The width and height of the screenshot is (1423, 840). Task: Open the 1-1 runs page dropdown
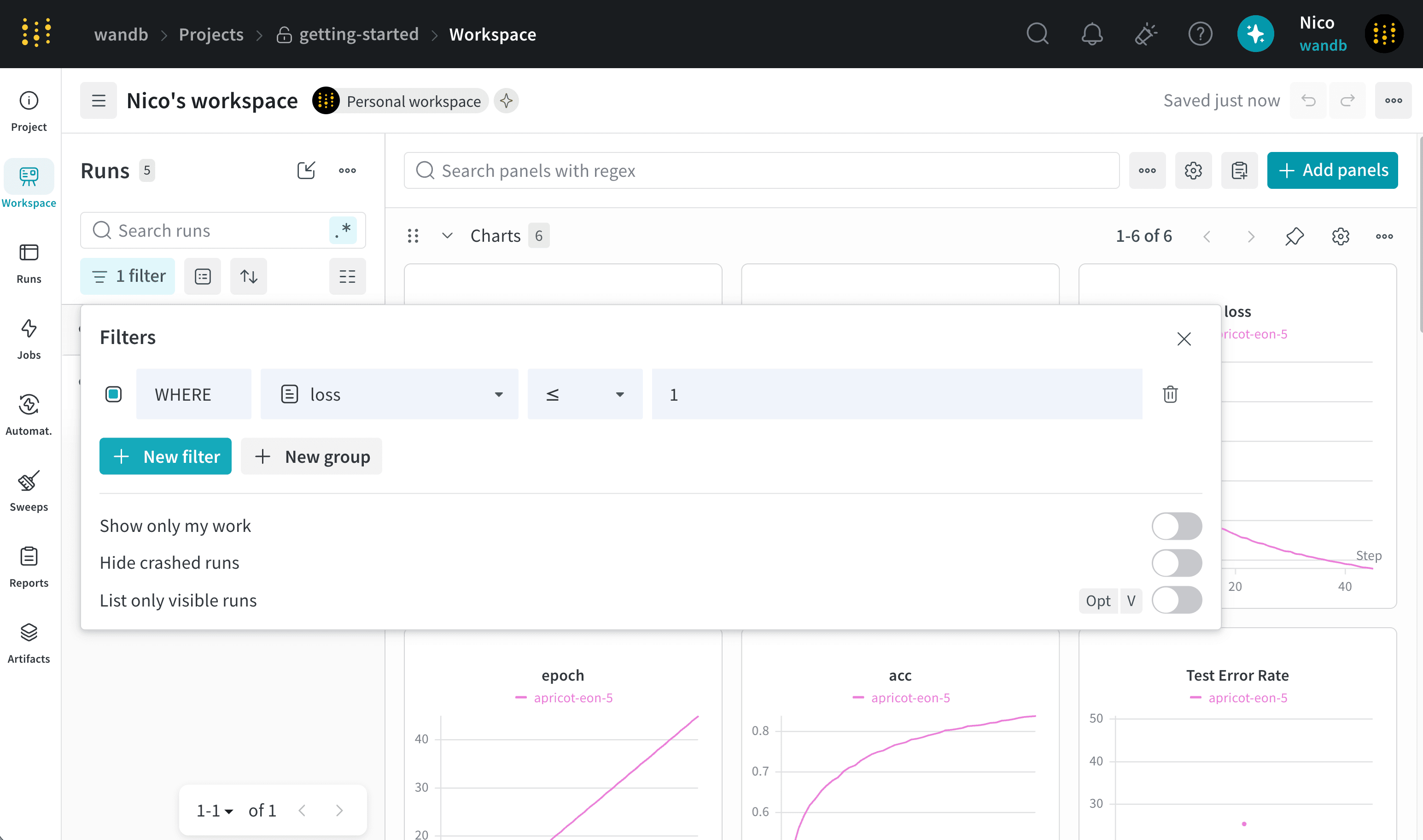click(215, 811)
